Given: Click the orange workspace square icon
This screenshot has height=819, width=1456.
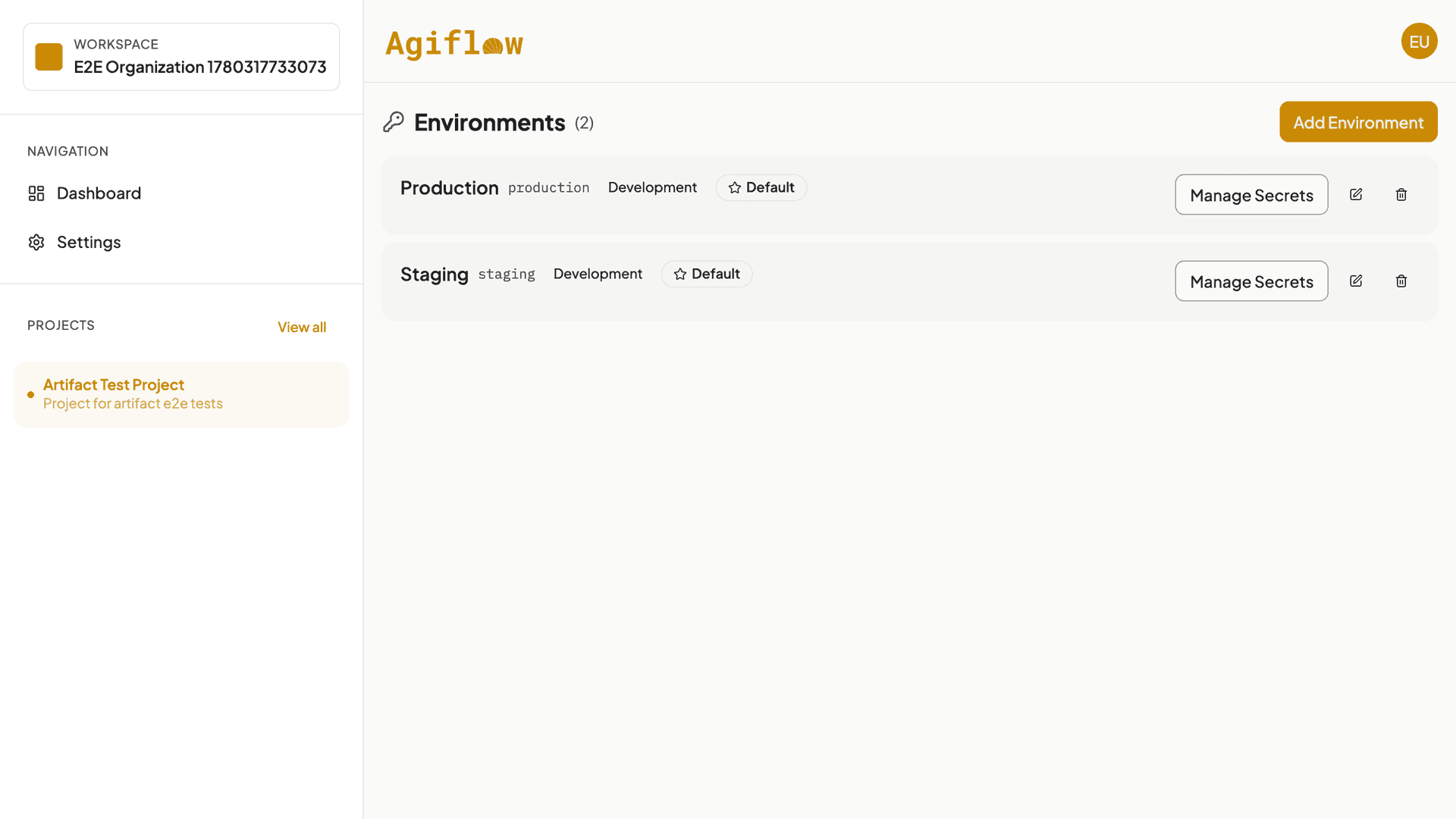Looking at the screenshot, I should pos(49,57).
